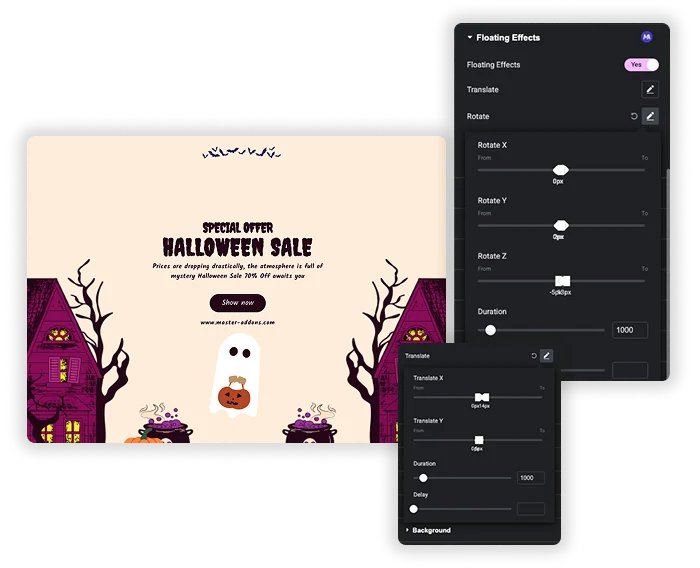Screen dimensions: 700x568
Task: Click the Rotate X slider handle
Action: click(560, 170)
